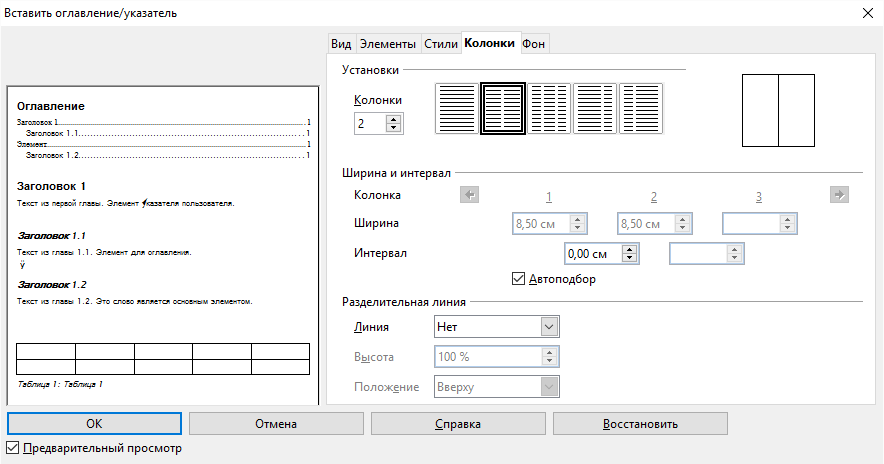
Task: Pick two columns with wider right preset
Action: (641, 108)
